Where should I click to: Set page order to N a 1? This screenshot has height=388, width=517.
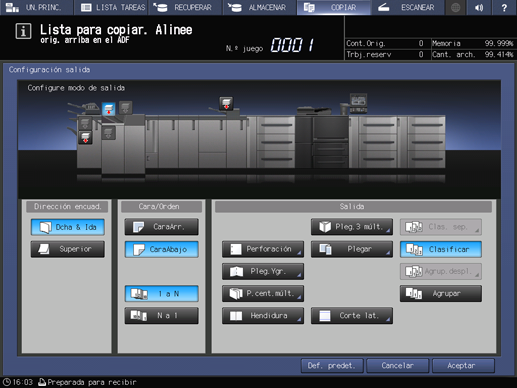[162, 316]
